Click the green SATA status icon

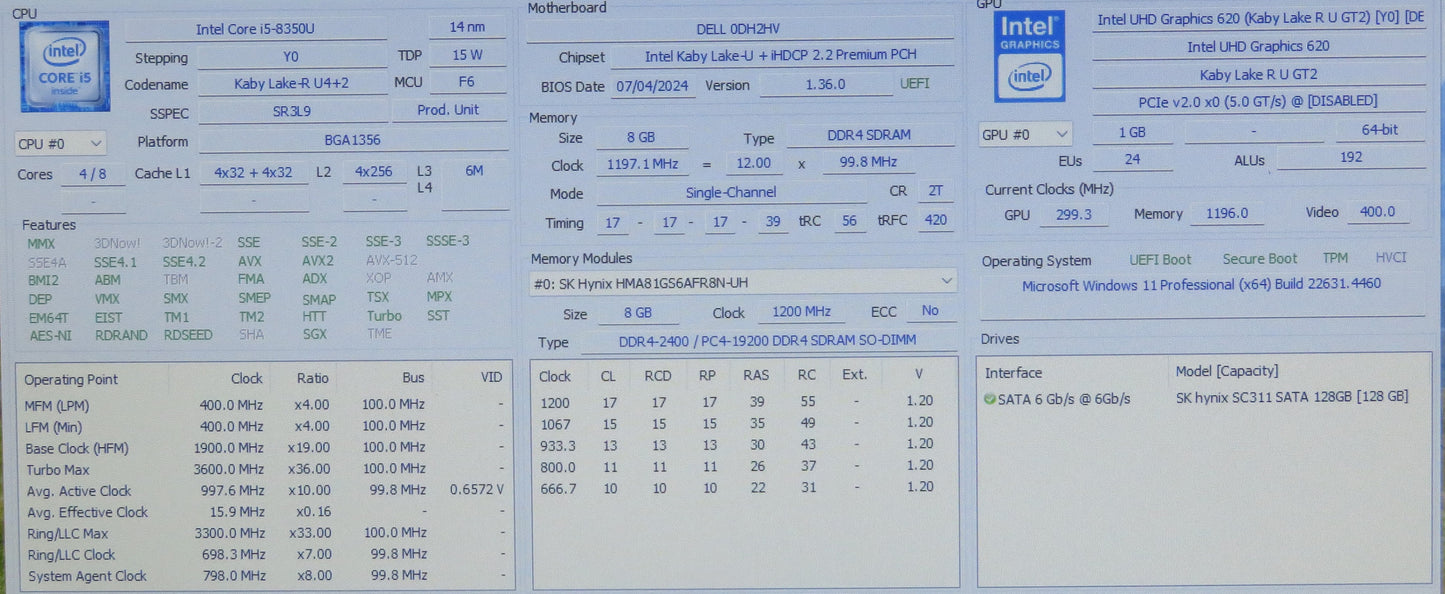989,398
